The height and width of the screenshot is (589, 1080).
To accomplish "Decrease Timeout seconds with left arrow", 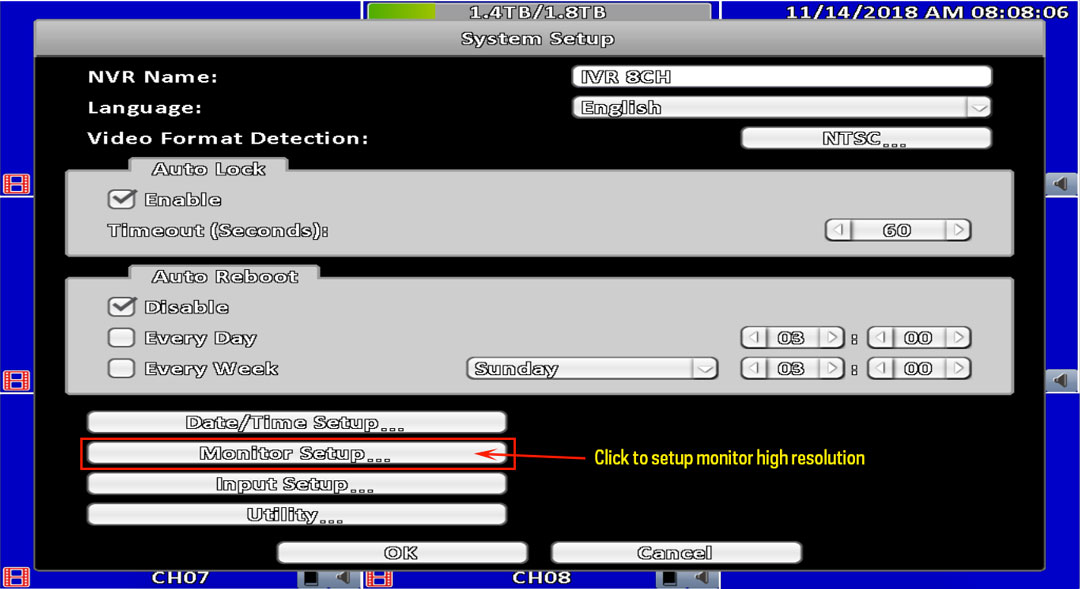I will (x=838, y=230).
